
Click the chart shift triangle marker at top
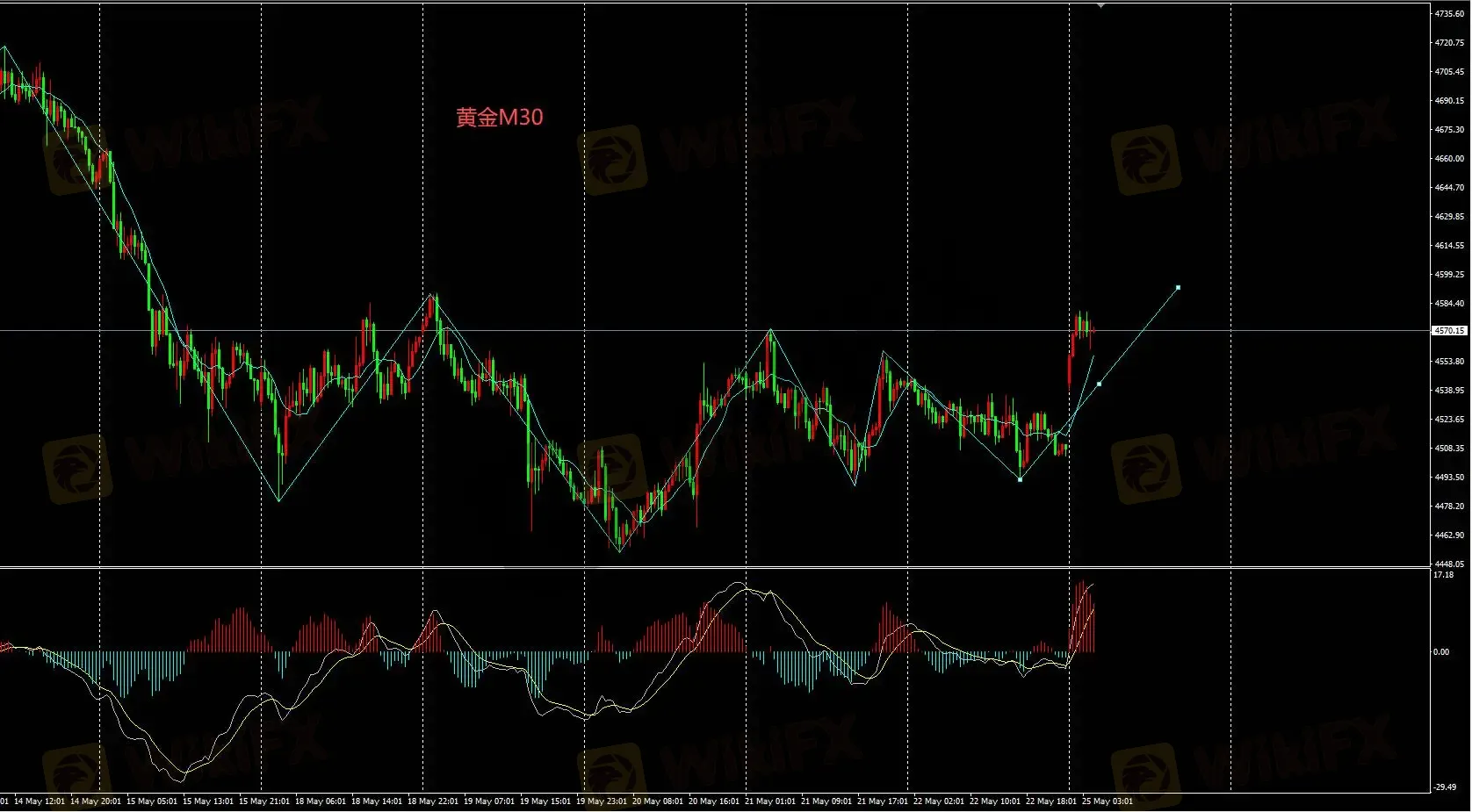click(1100, 5)
